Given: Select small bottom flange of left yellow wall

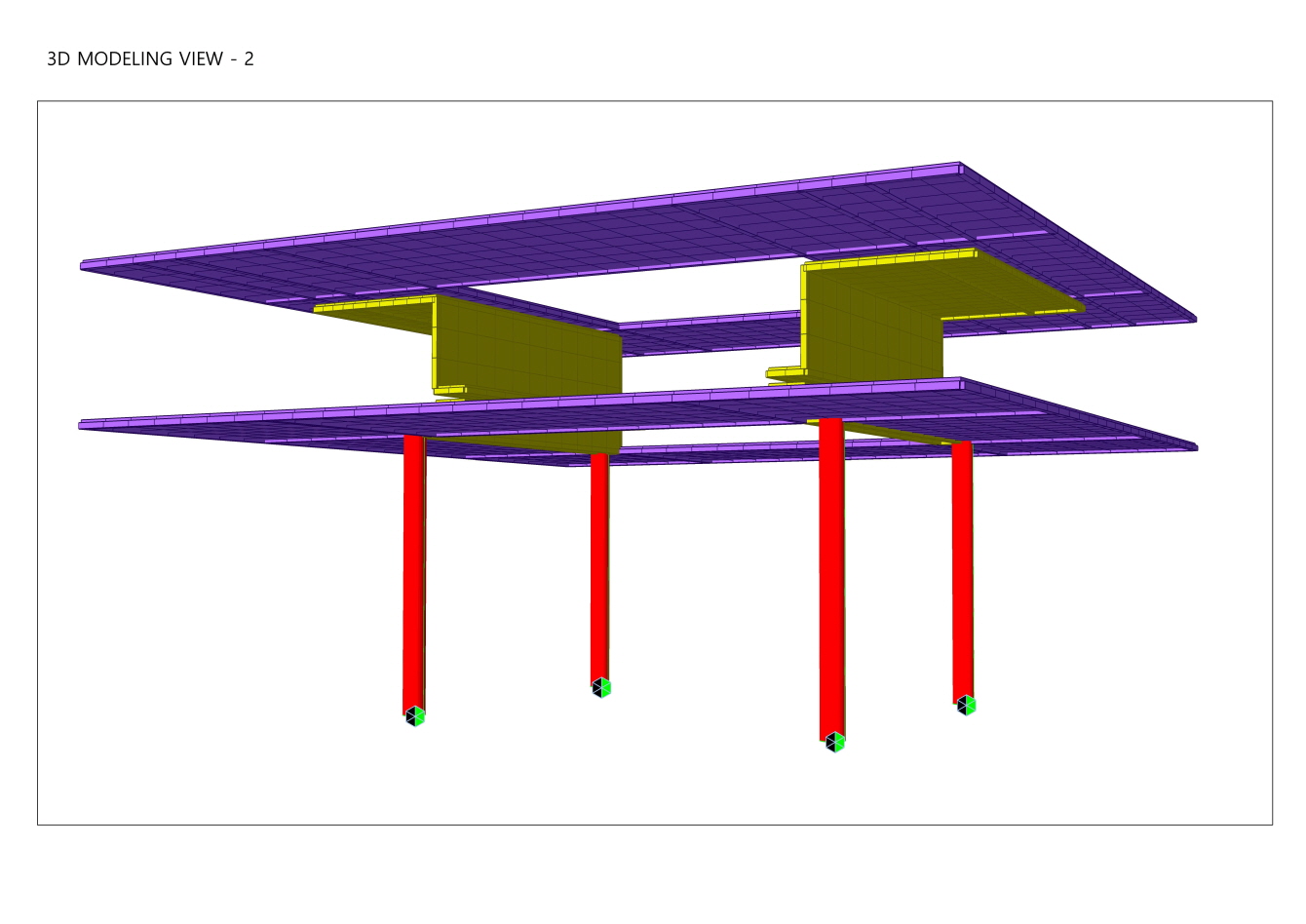Looking at the screenshot, I should click(450, 391).
